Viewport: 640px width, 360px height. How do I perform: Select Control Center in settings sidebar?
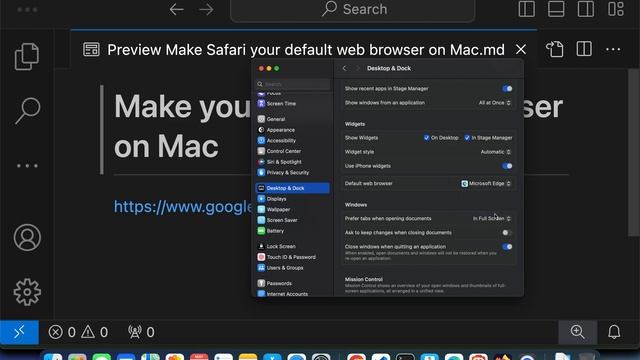[x=293, y=151]
